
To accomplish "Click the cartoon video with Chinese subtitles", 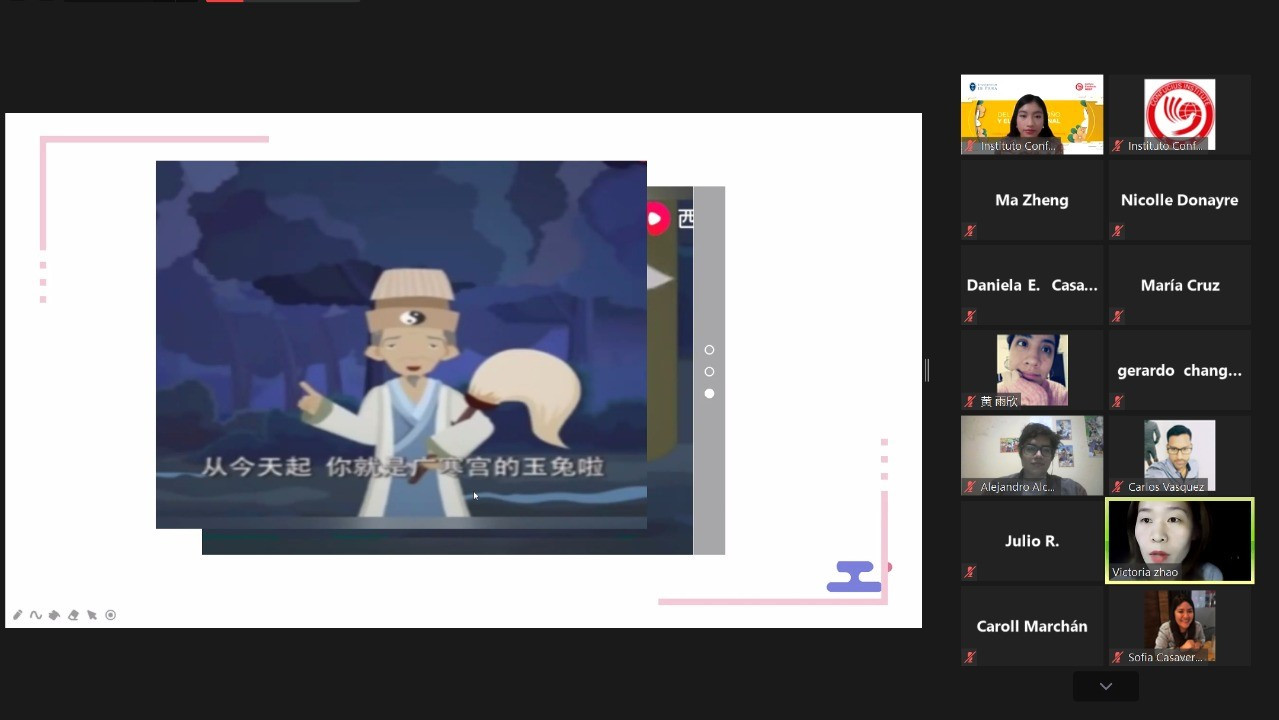I will pos(401,344).
